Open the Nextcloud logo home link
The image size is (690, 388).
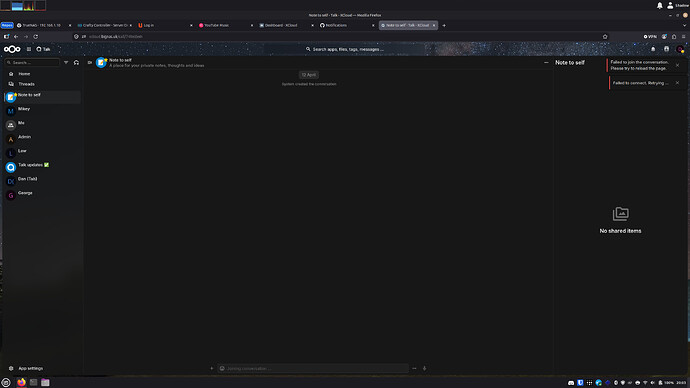12,49
